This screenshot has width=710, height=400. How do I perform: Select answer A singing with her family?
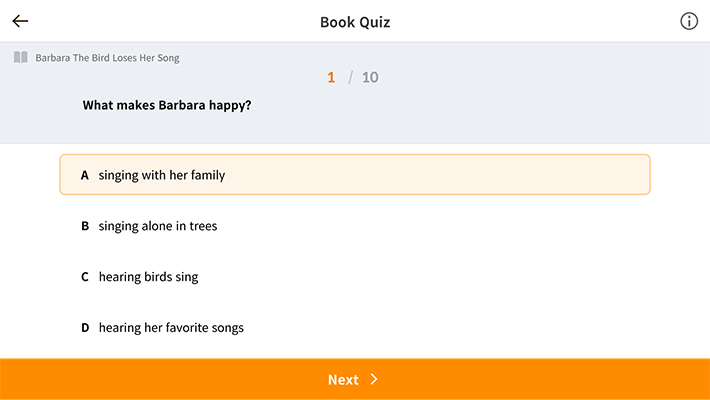[x=355, y=174]
